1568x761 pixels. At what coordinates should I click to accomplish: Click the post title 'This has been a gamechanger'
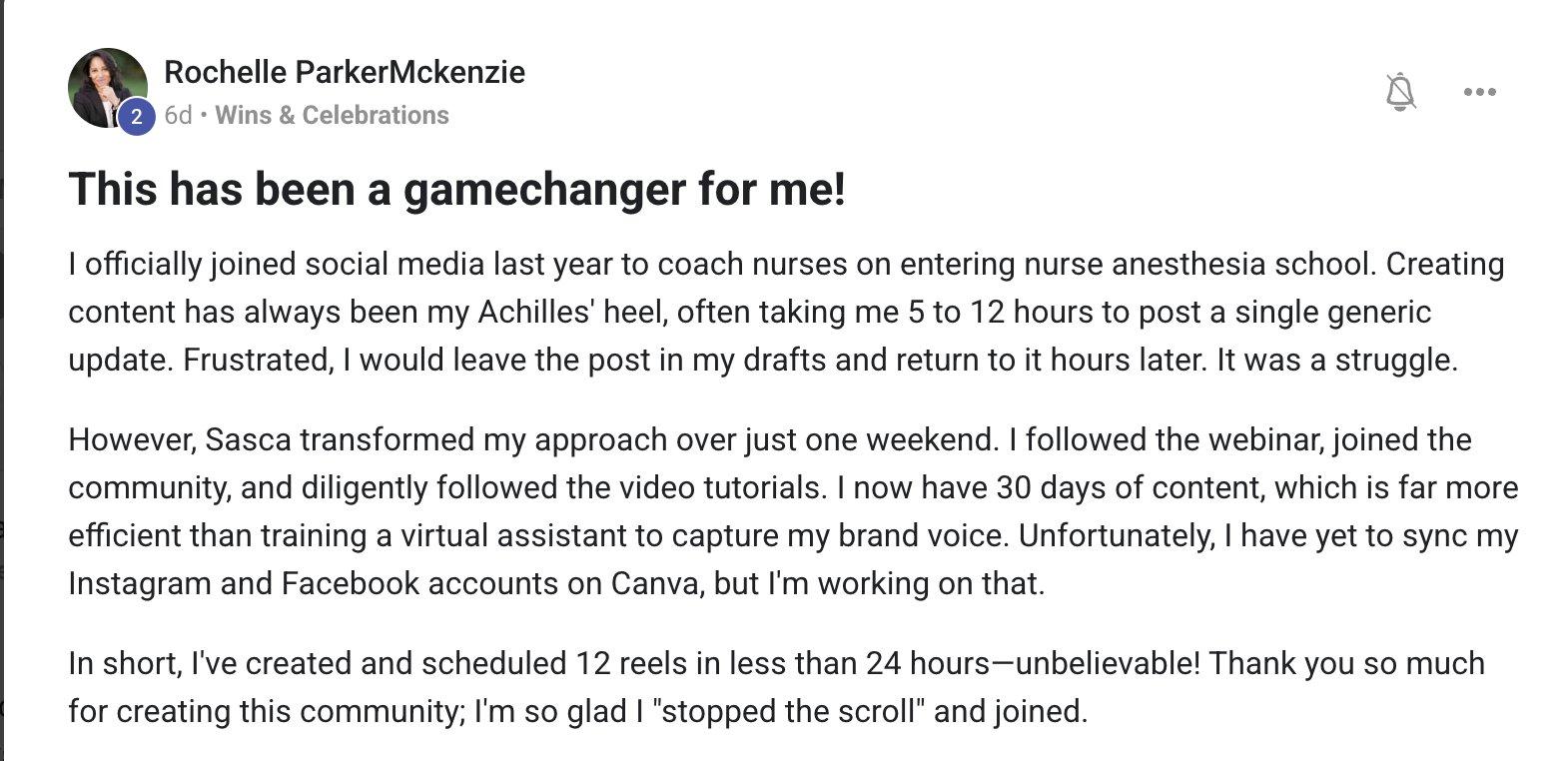point(456,189)
